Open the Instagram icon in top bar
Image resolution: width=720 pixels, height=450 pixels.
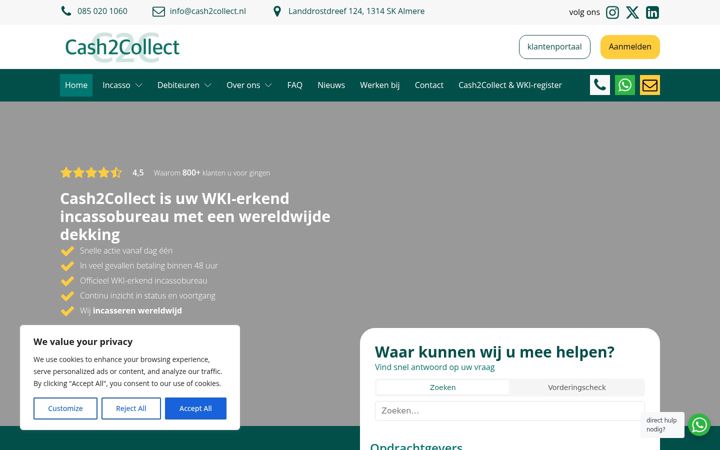612,12
